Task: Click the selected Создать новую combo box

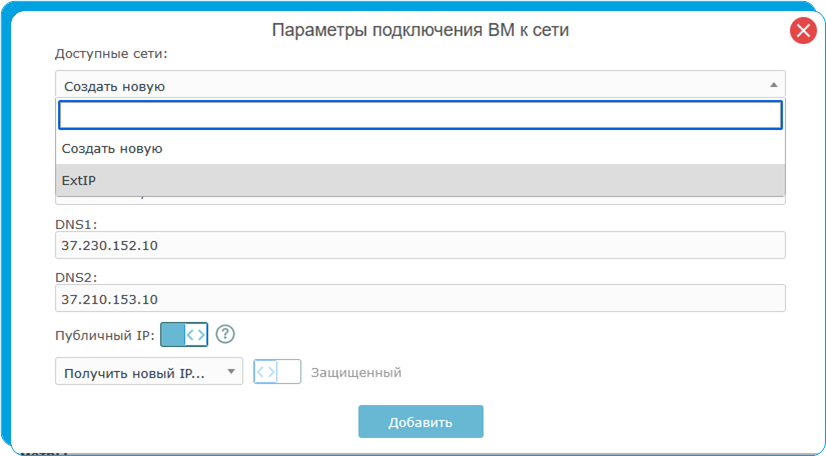Action: (400, 85)
